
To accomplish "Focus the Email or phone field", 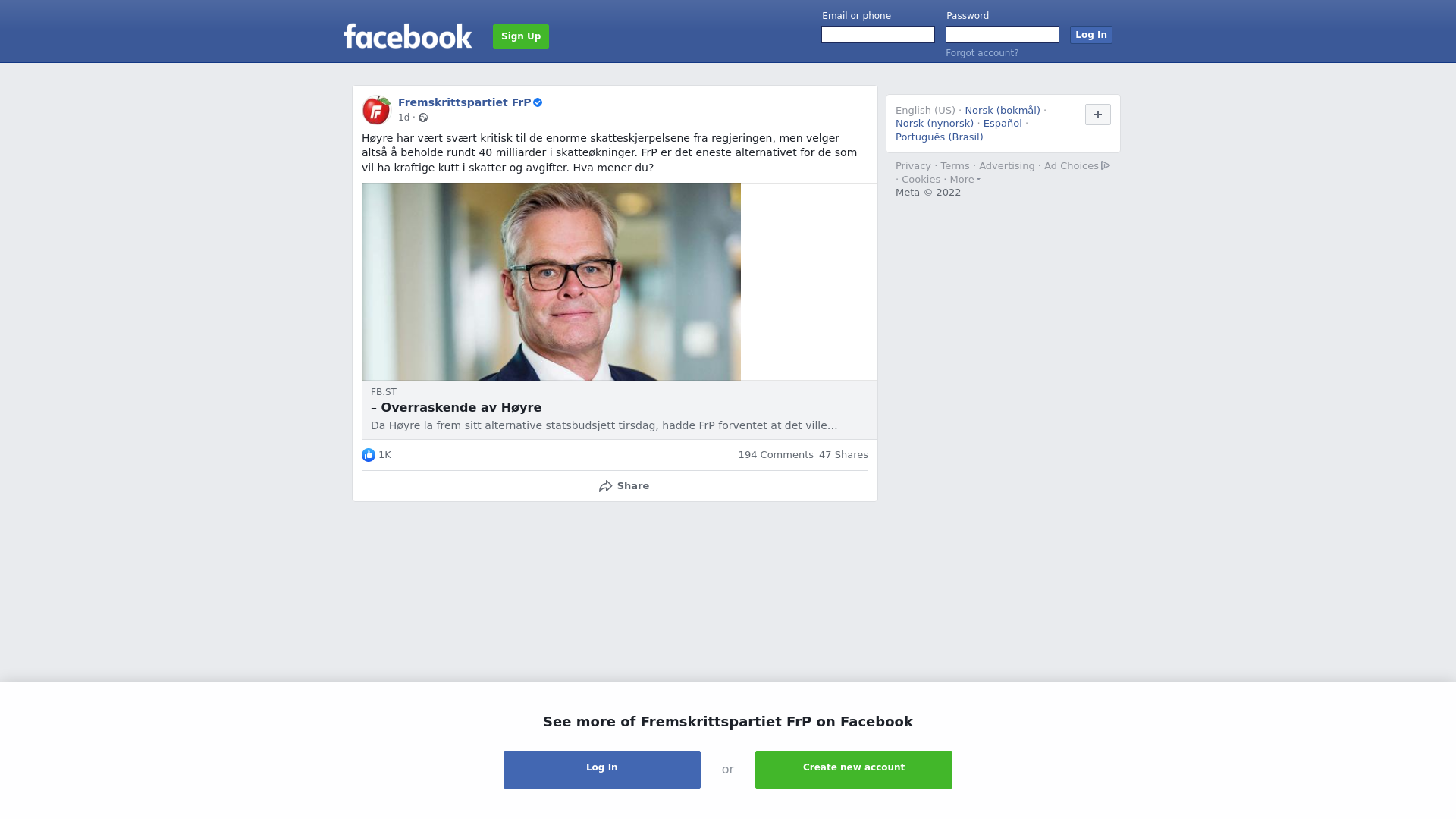I will click(x=878, y=35).
